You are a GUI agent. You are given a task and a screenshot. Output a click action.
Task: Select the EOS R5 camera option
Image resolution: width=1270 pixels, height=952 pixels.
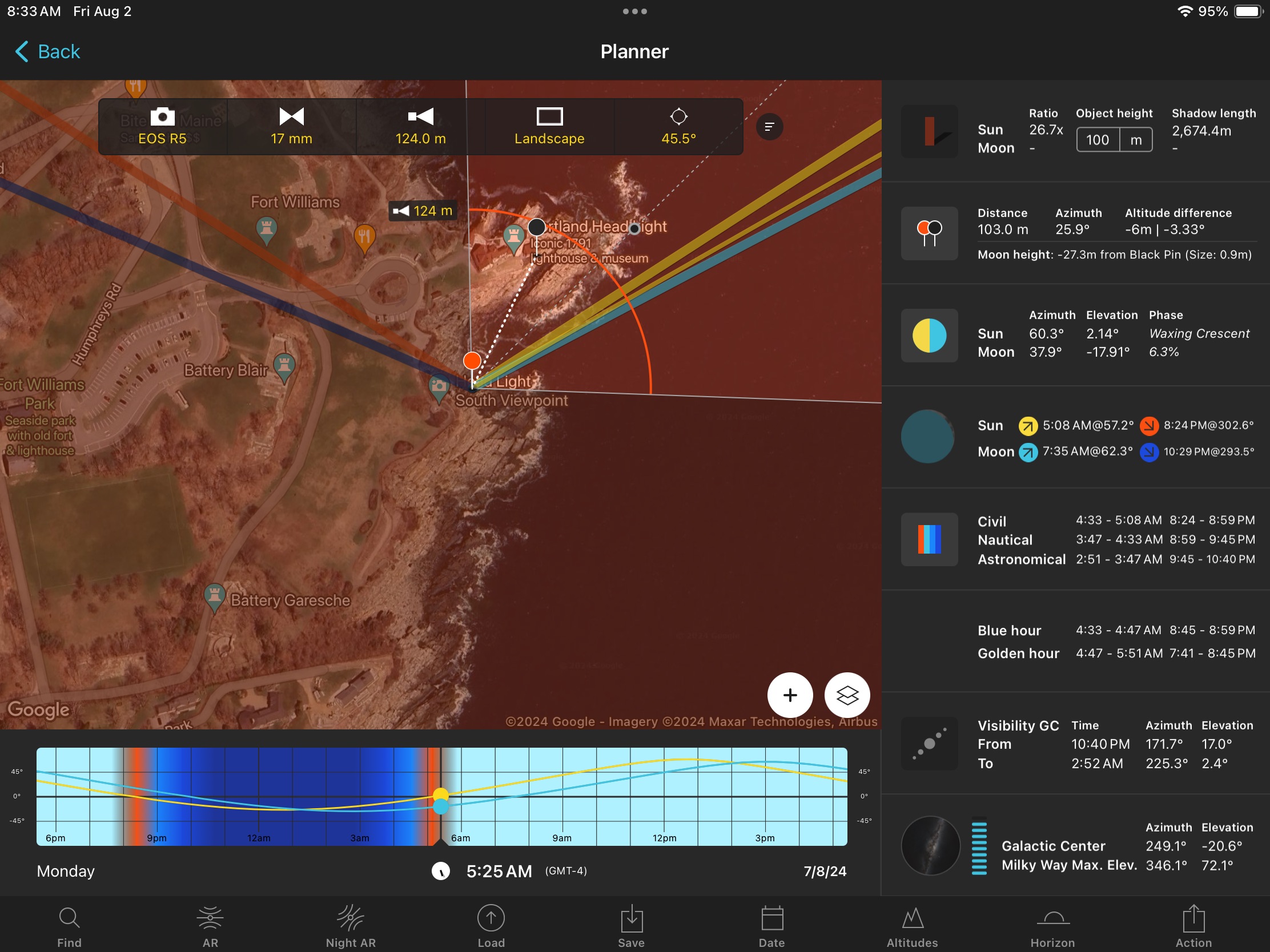tap(163, 126)
